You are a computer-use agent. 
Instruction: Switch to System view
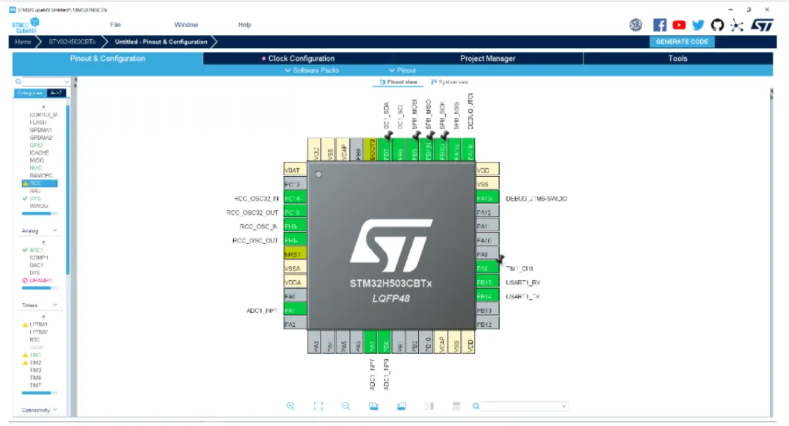pyautogui.click(x=449, y=82)
